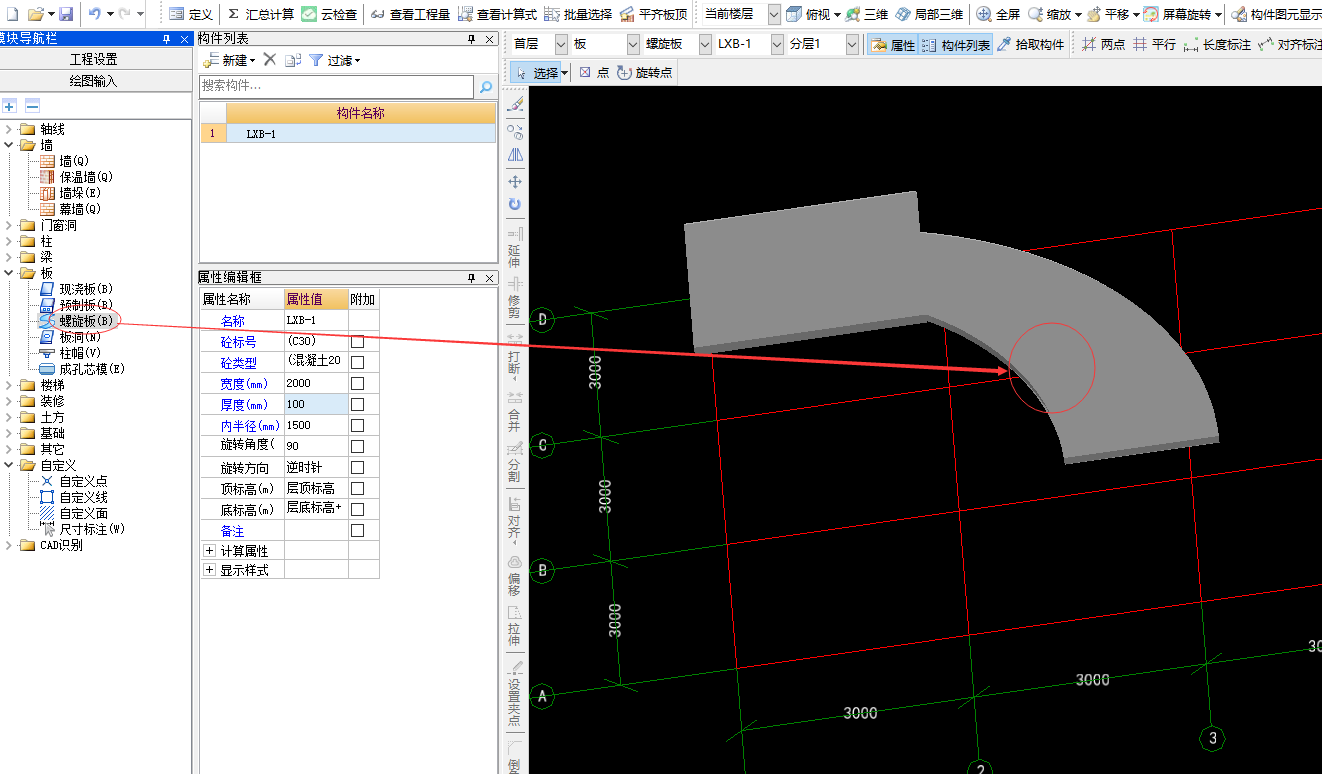Check the 附加 box for 备注

357,531
